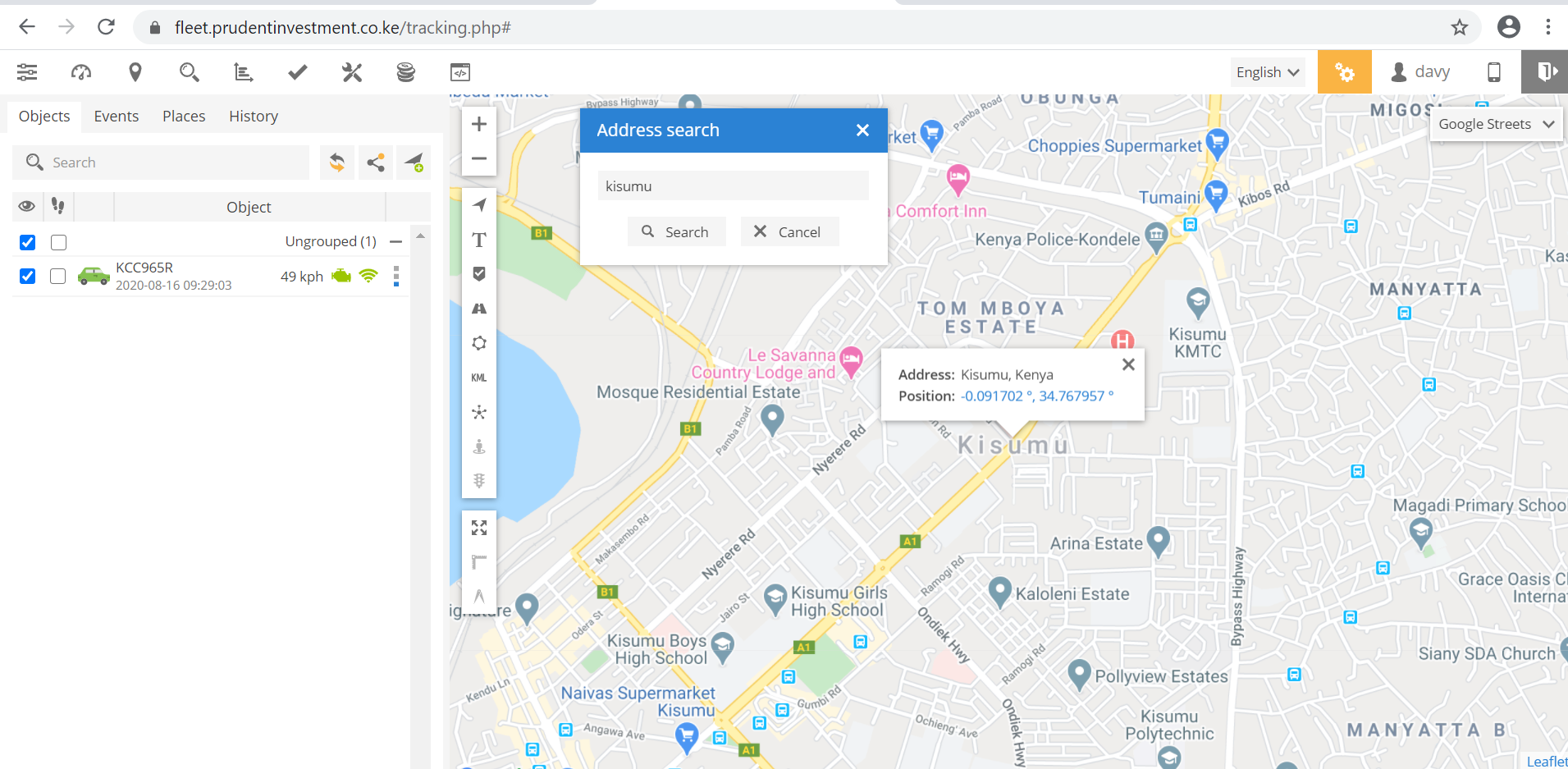Click the map zoom in plus button
Screen dimensions: 1568x769
point(479,125)
